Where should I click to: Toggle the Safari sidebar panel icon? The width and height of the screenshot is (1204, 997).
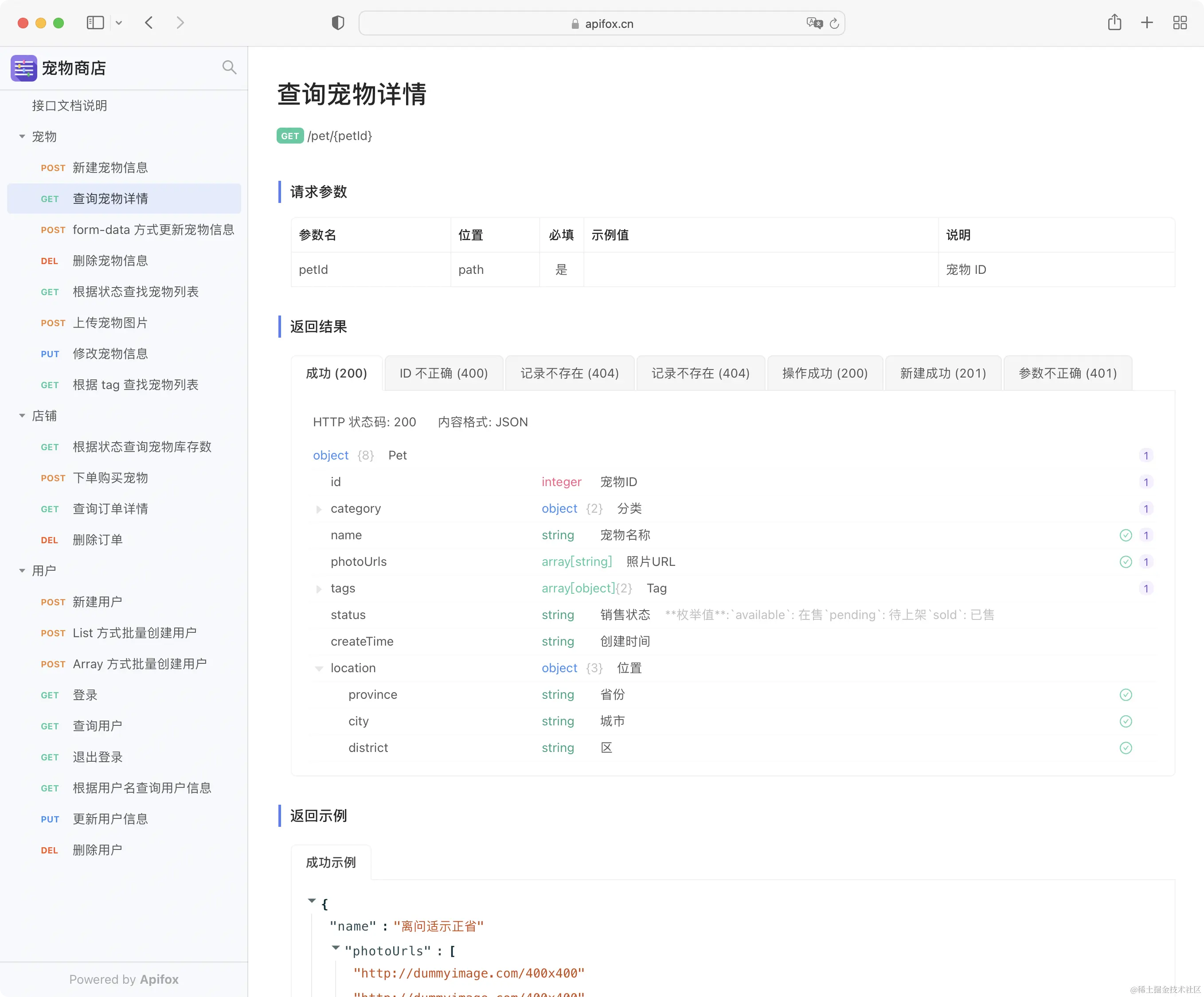[x=95, y=23]
